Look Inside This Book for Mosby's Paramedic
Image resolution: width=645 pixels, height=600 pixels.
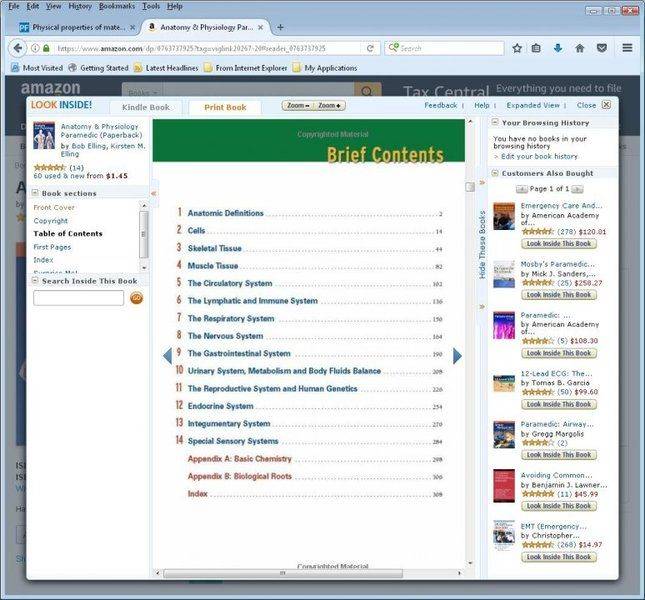coord(559,294)
